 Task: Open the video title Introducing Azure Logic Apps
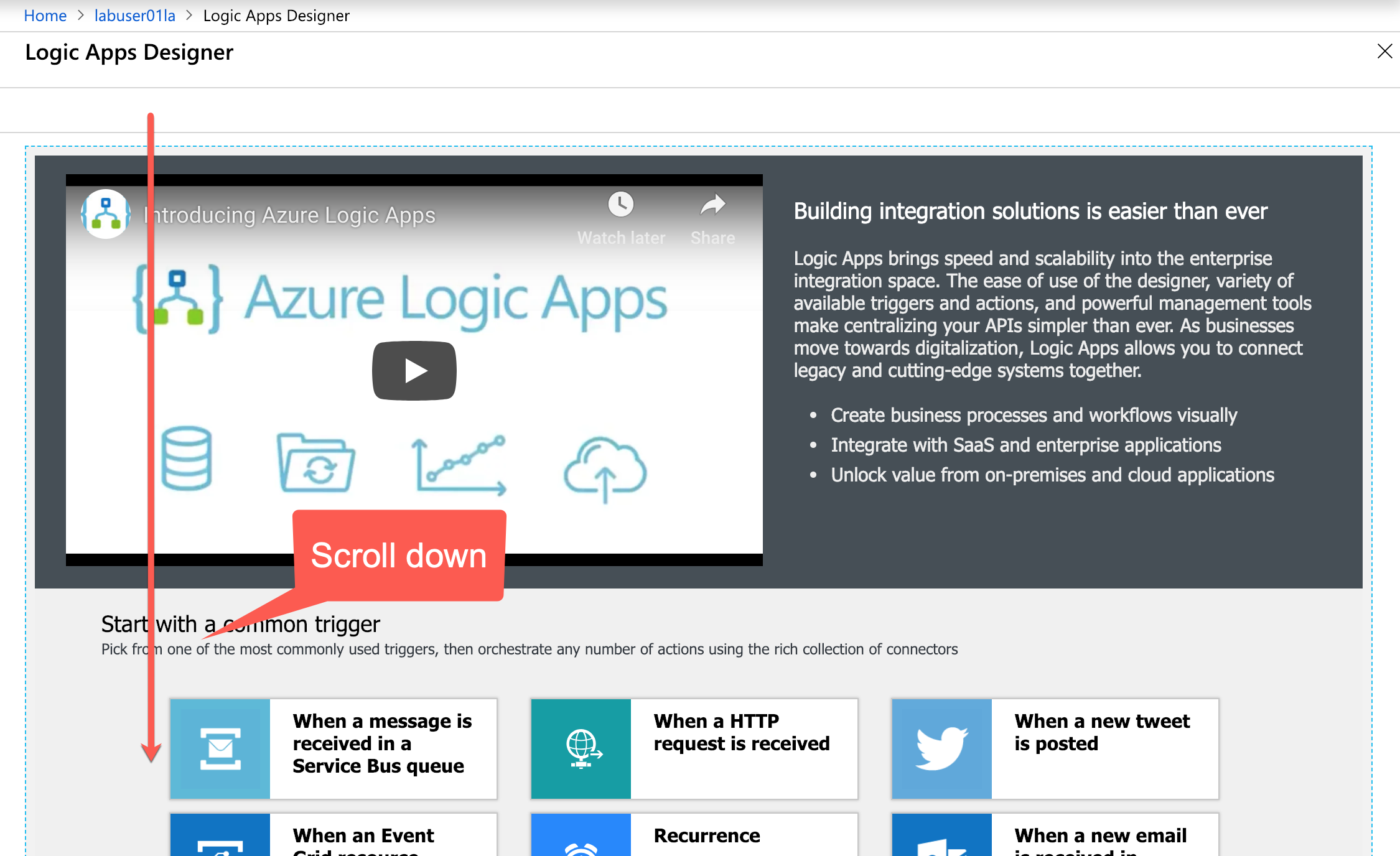tap(289, 215)
